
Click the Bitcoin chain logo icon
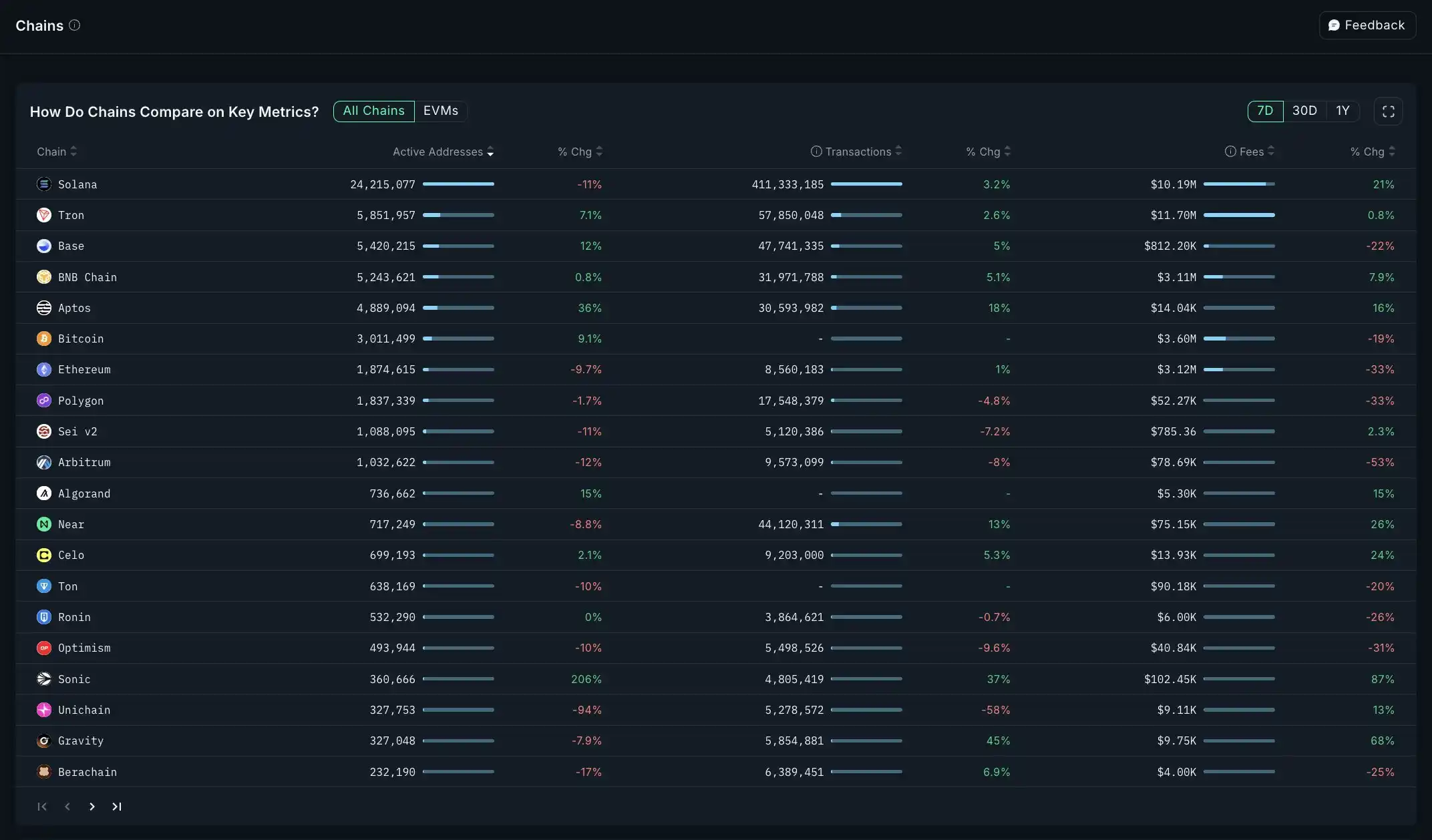click(x=44, y=339)
